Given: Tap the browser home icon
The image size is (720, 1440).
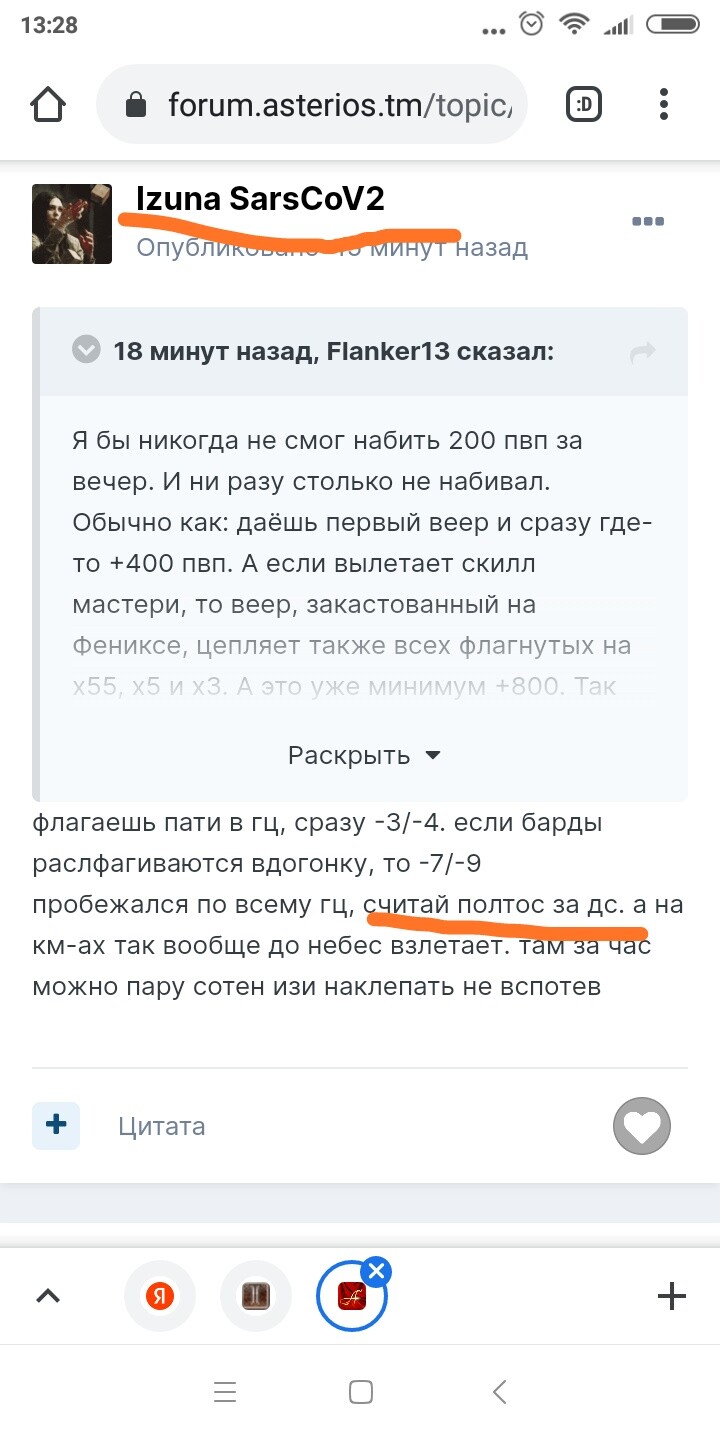Looking at the screenshot, I should click(48, 104).
